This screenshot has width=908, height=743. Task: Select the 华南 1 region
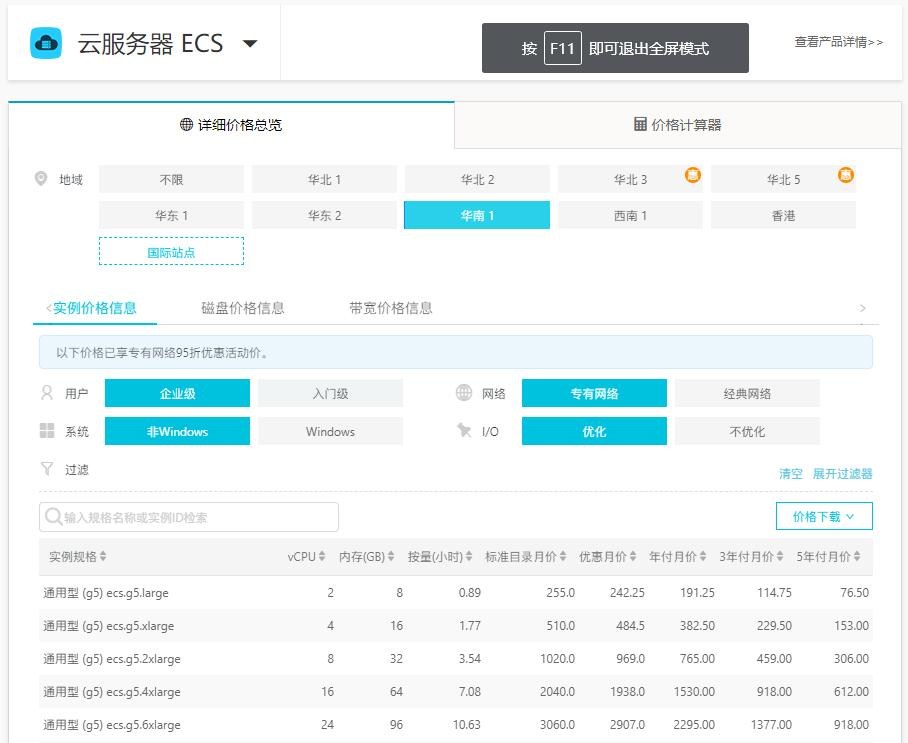point(477,215)
